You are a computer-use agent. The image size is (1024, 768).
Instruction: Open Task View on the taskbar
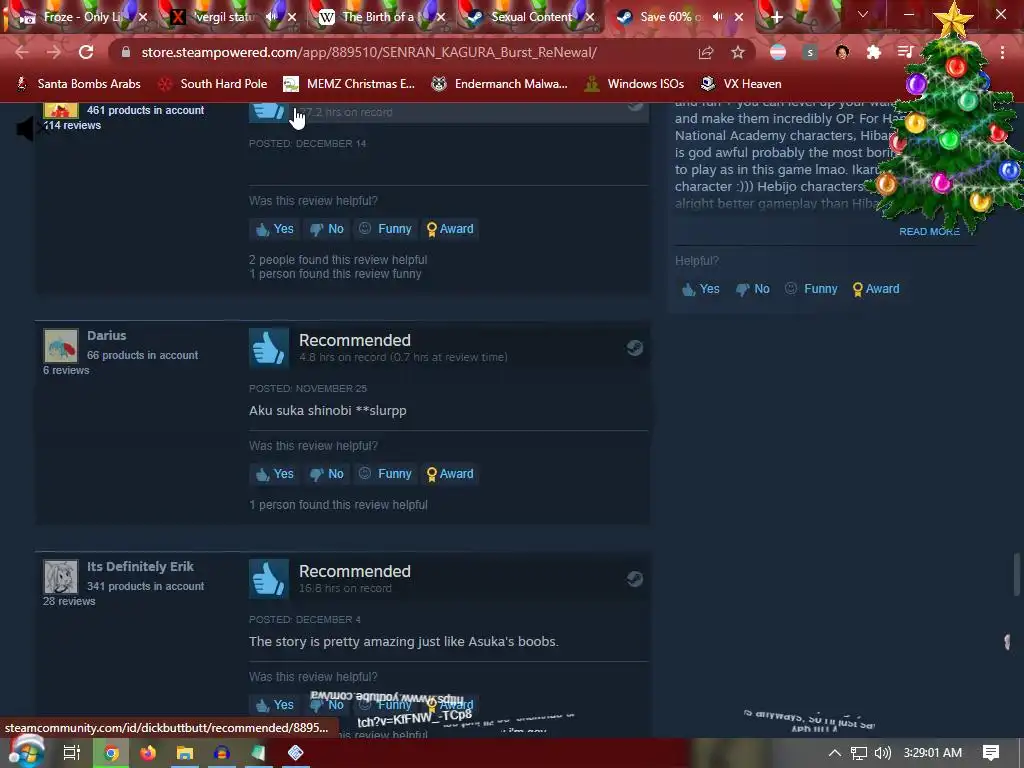point(72,753)
